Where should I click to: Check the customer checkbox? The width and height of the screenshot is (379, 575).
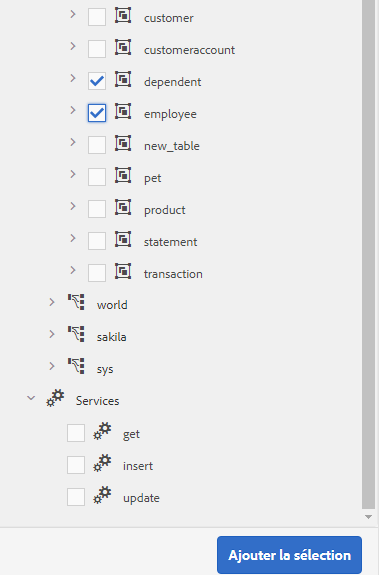click(x=97, y=17)
